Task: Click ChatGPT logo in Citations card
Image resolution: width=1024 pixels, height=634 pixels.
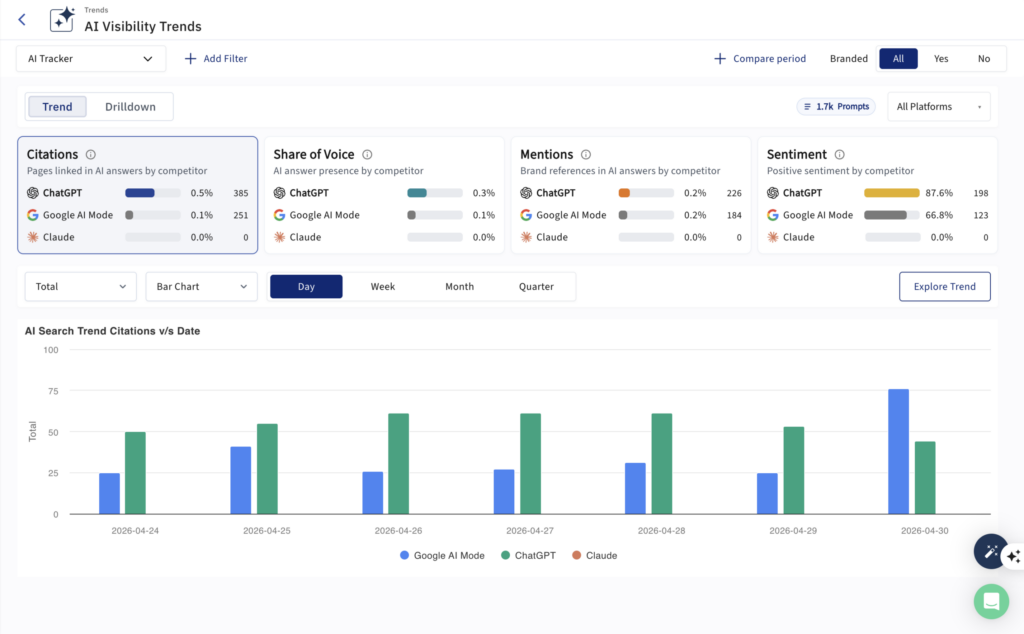Action: [x=33, y=193]
